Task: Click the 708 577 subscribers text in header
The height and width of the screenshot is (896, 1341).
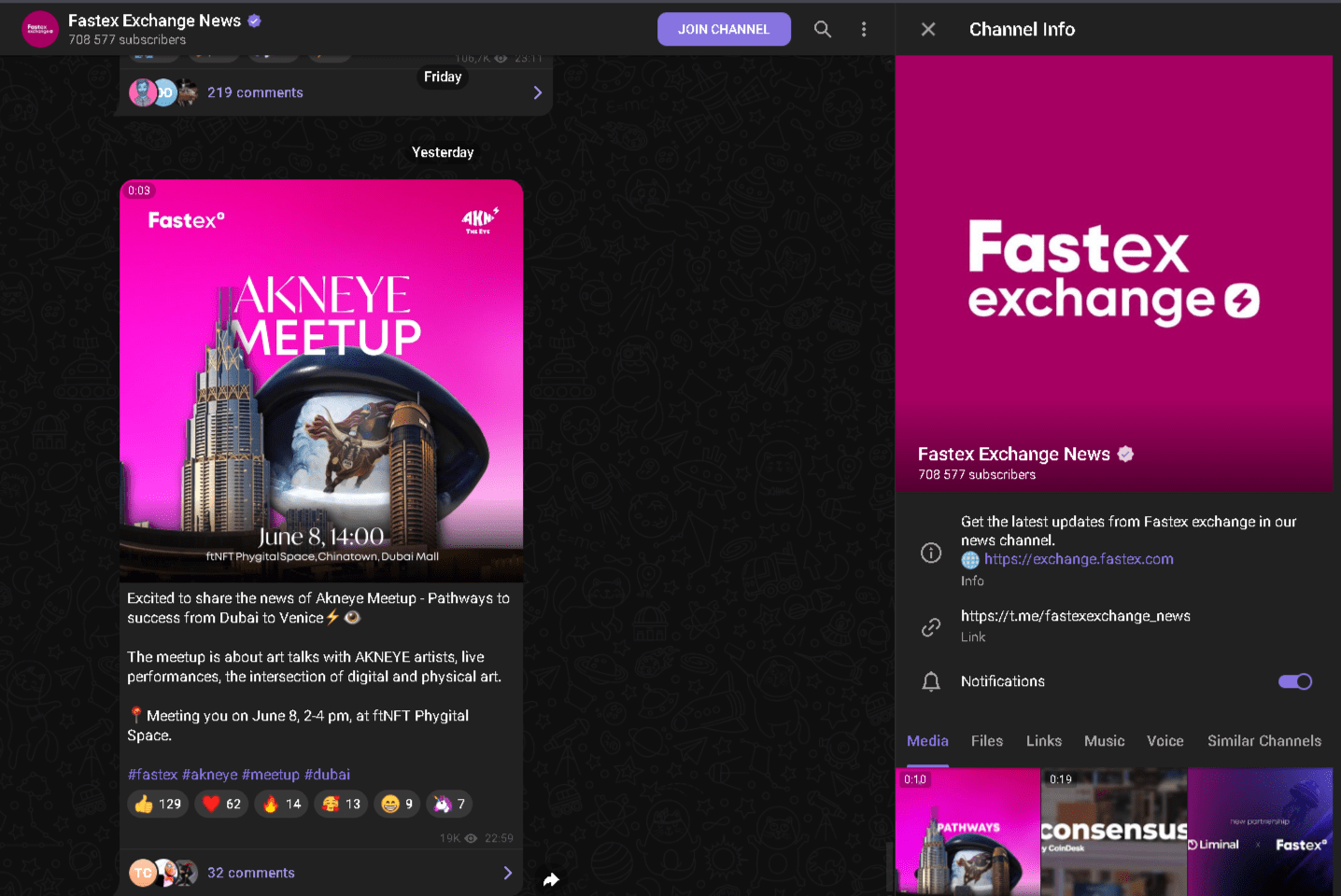Action: tap(127, 40)
